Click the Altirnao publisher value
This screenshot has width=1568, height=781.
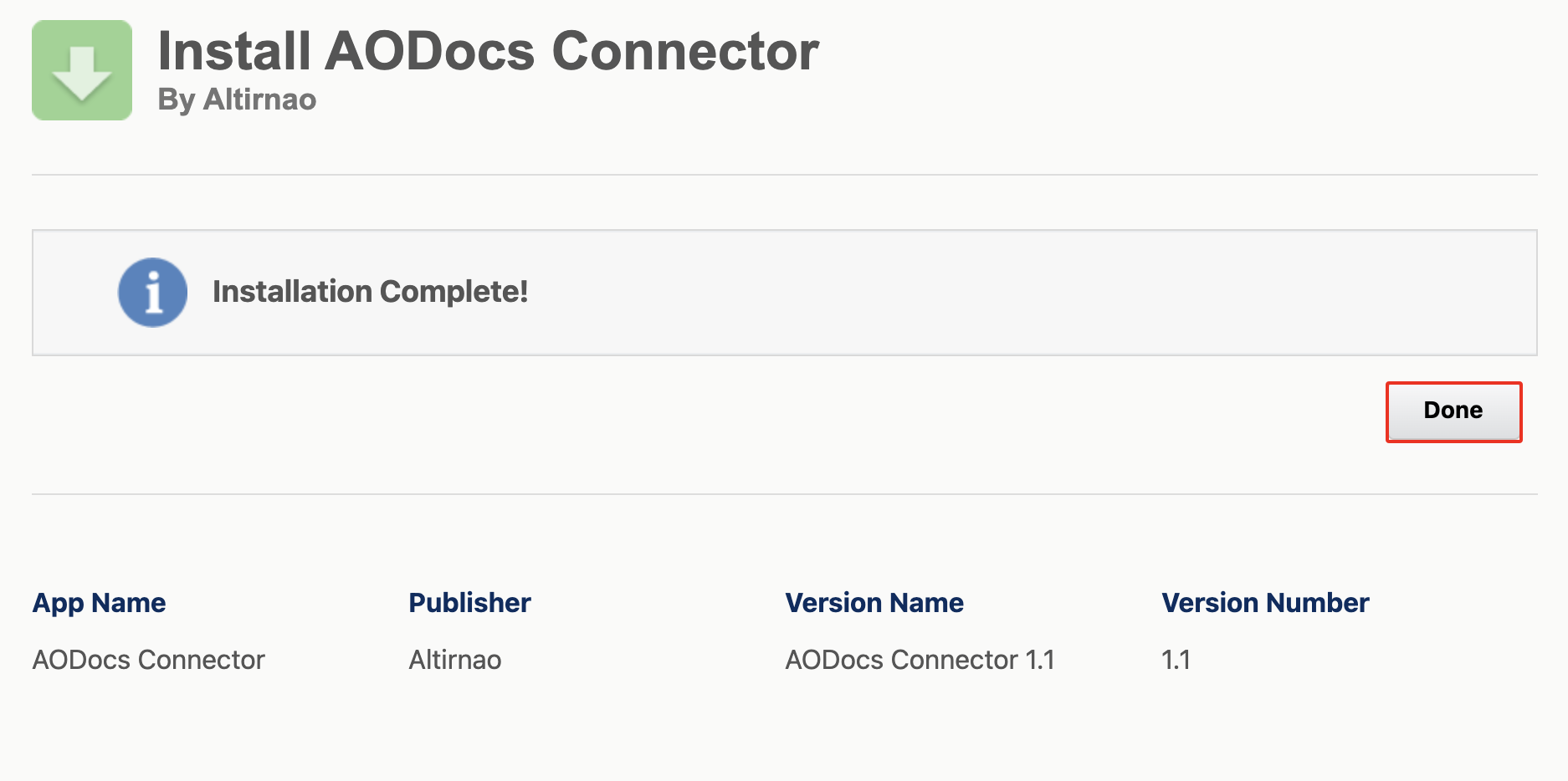pos(454,660)
